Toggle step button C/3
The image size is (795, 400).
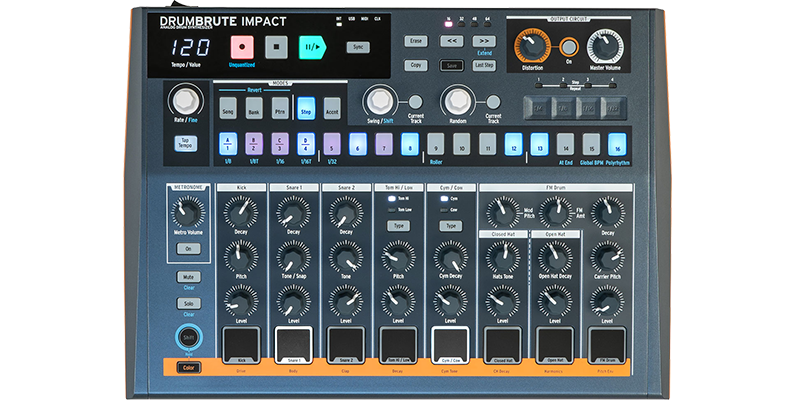280,144
